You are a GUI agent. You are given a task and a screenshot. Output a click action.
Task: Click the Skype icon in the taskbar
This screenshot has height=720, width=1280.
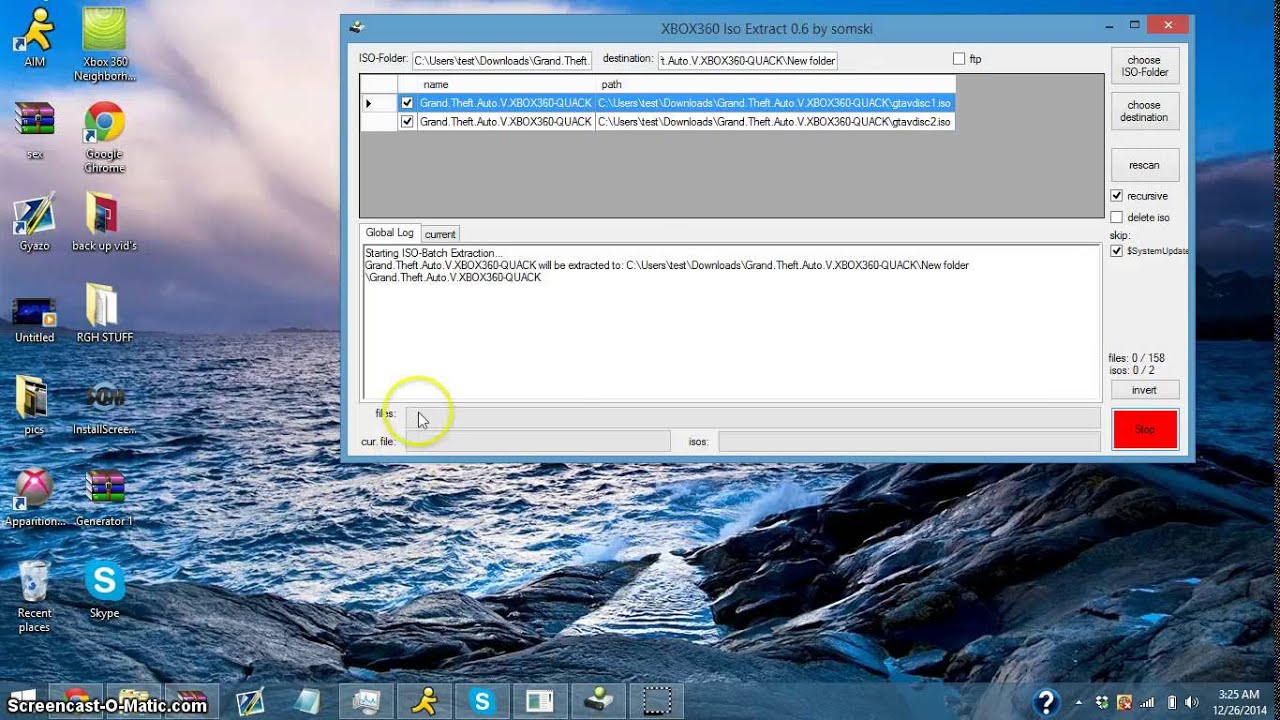[483, 701]
